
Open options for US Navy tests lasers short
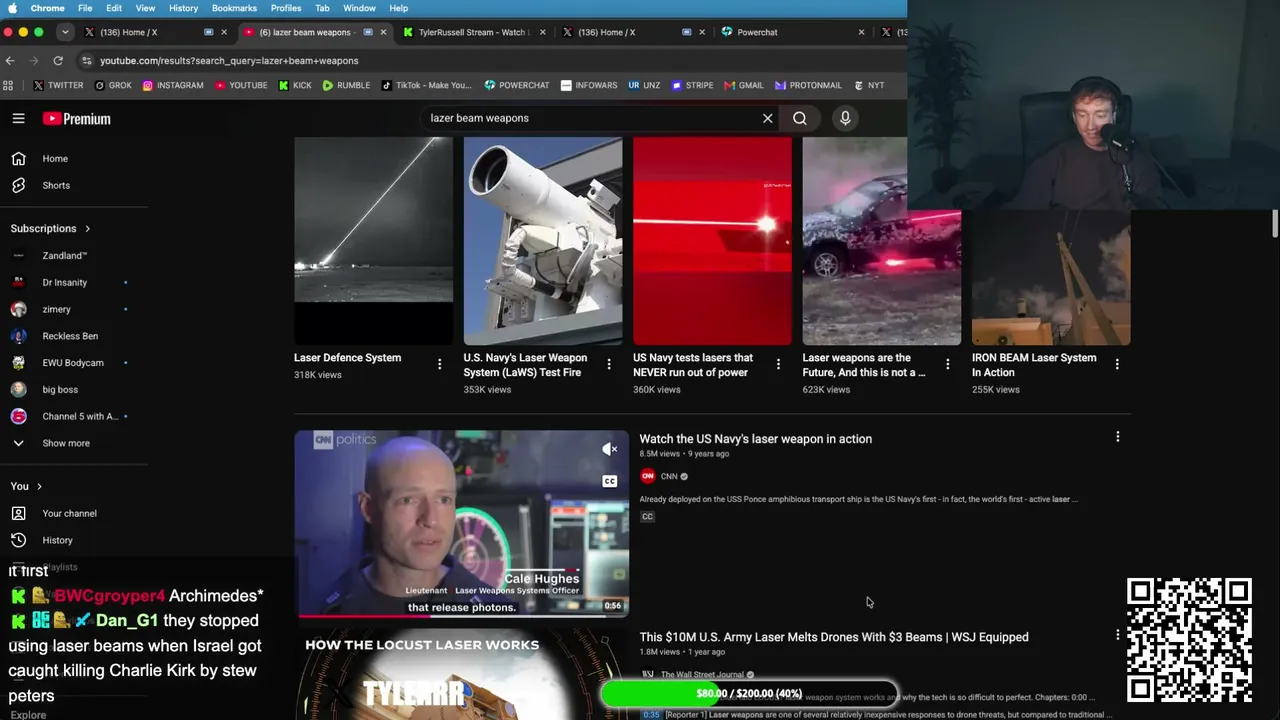[x=778, y=364]
